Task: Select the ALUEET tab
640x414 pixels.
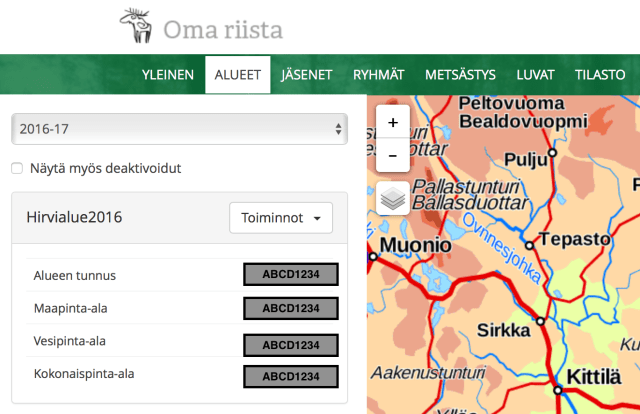Action: coord(238,75)
